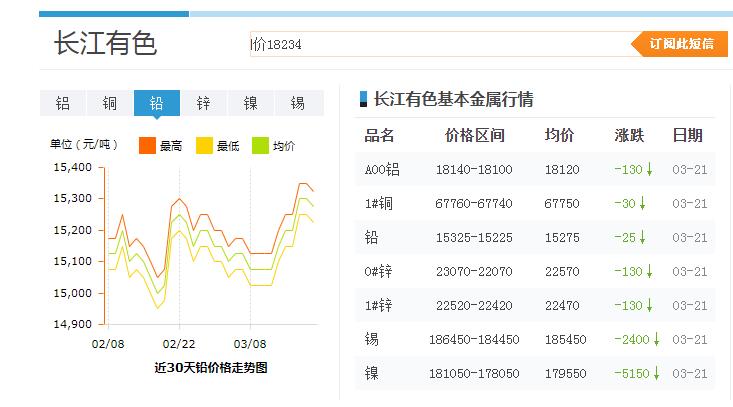
Task: Click the down arrow in the 1#锌 row
Action: tap(649, 306)
